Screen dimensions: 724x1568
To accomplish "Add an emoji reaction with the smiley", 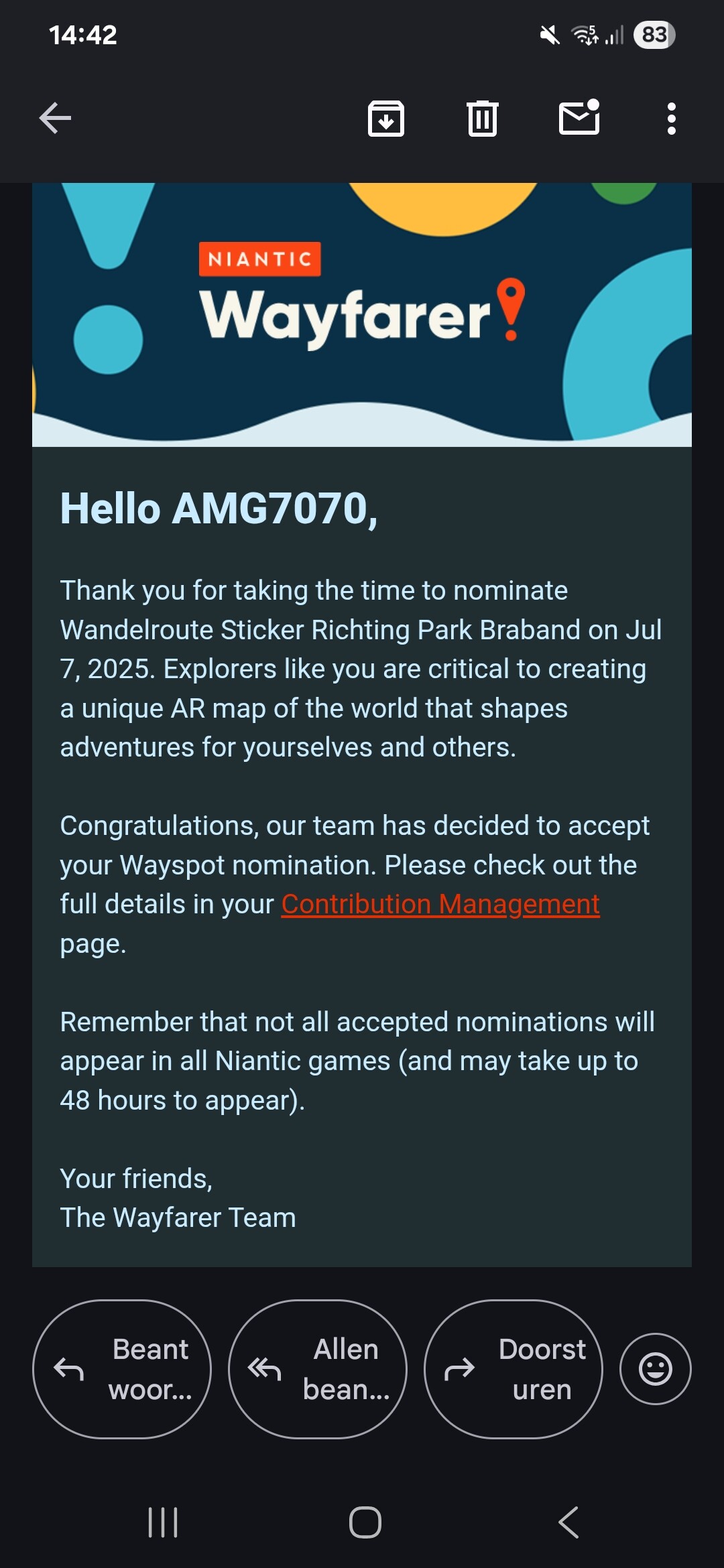I will (x=656, y=1369).
